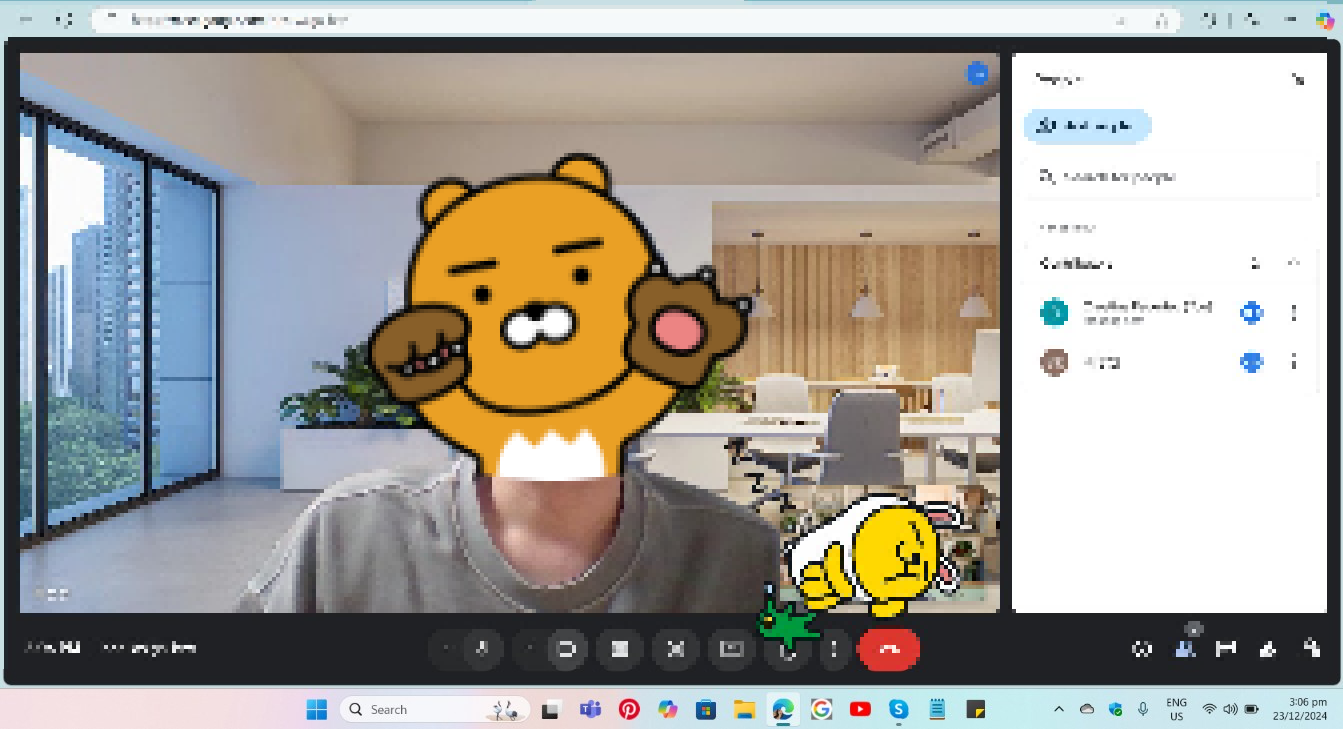Image resolution: width=1343 pixels, height=729 pixels.
Task: Mute the microphone in the call bar
Action: coord(482,649)
